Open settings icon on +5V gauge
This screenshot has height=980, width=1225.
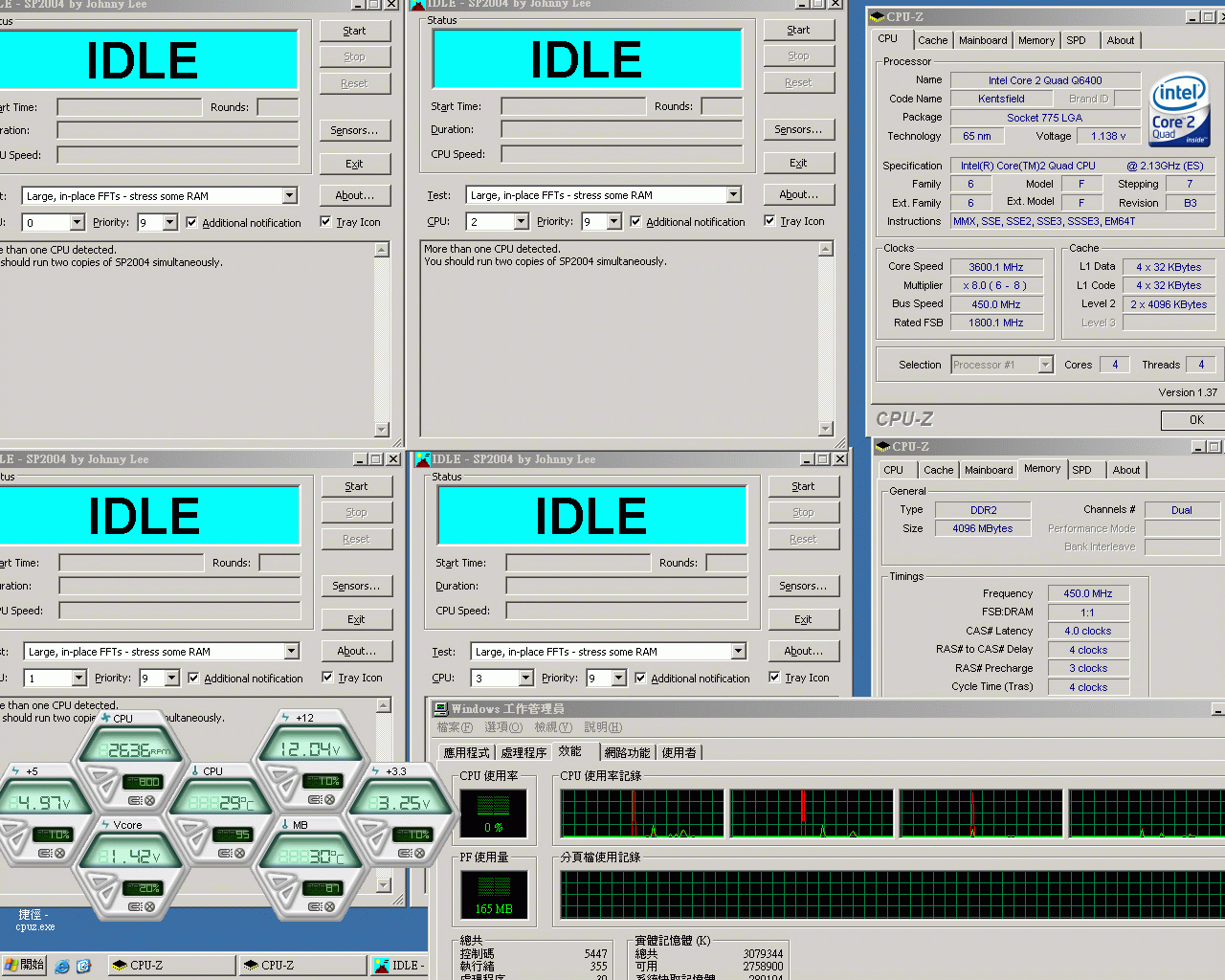[45, 853]
